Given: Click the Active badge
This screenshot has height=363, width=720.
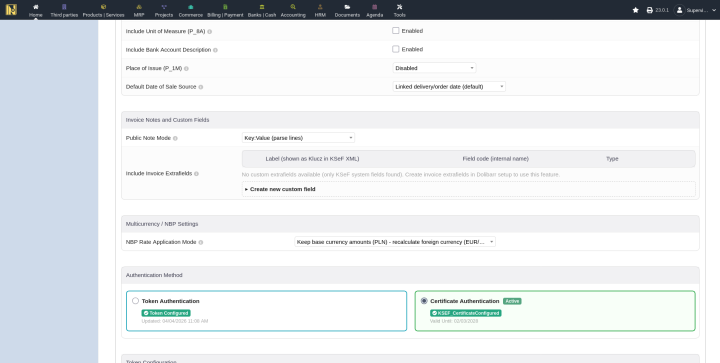Looking at the screenshot, I should pyautogui.click(x=512, y=301).
